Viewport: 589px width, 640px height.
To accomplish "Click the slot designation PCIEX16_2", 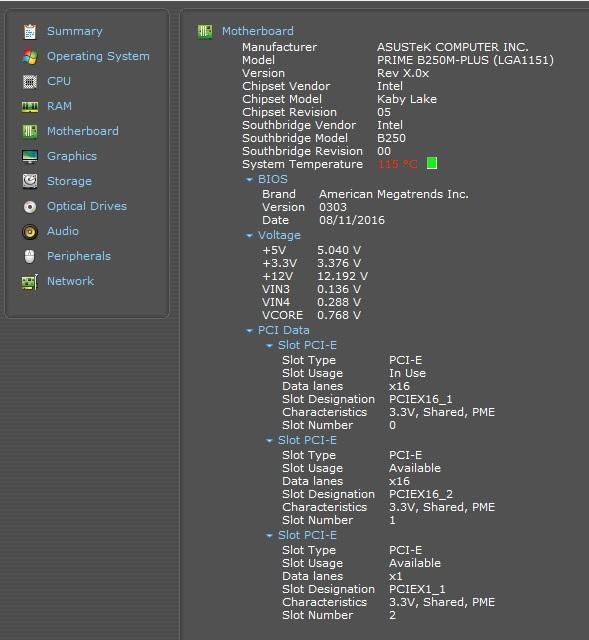I will tap(421, 494).
